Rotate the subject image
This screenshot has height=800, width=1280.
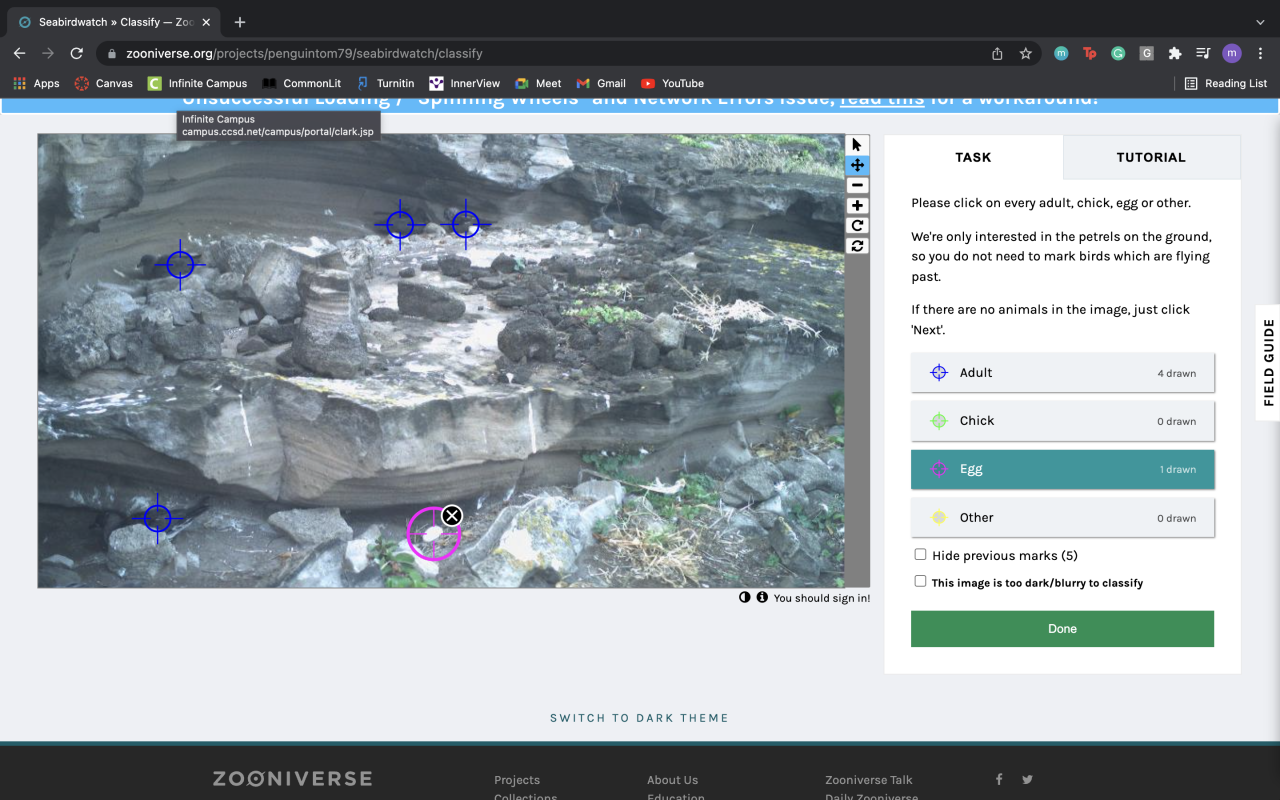pyautogui.click(x=857, y=225)
